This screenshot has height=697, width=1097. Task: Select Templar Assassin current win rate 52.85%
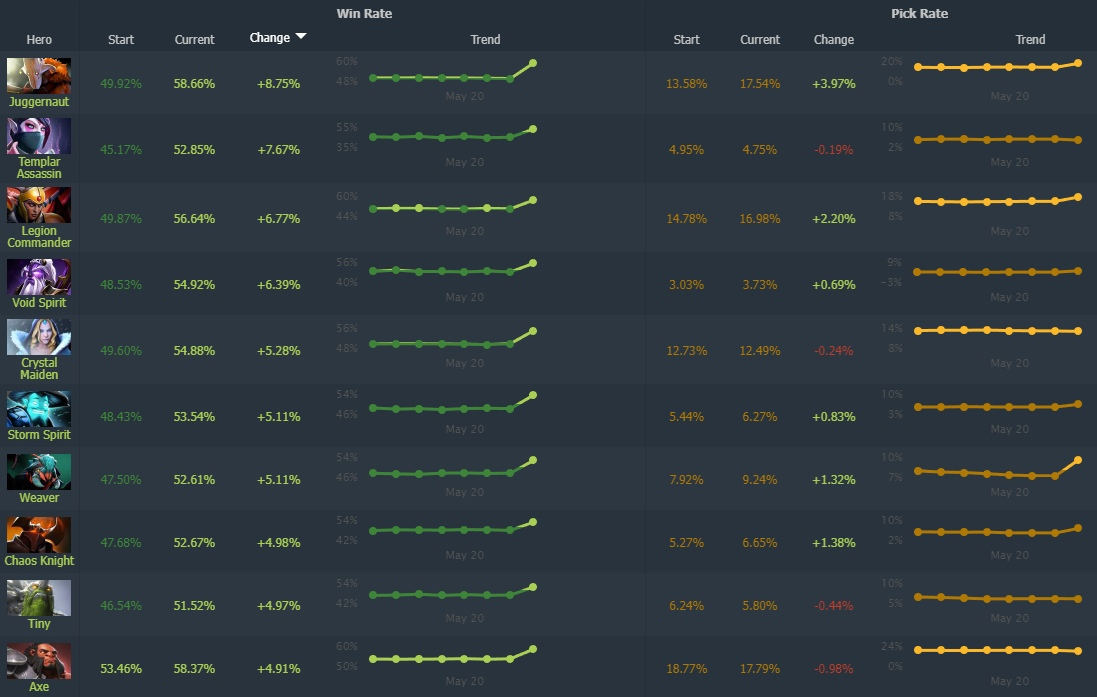[x=194, y=149]
